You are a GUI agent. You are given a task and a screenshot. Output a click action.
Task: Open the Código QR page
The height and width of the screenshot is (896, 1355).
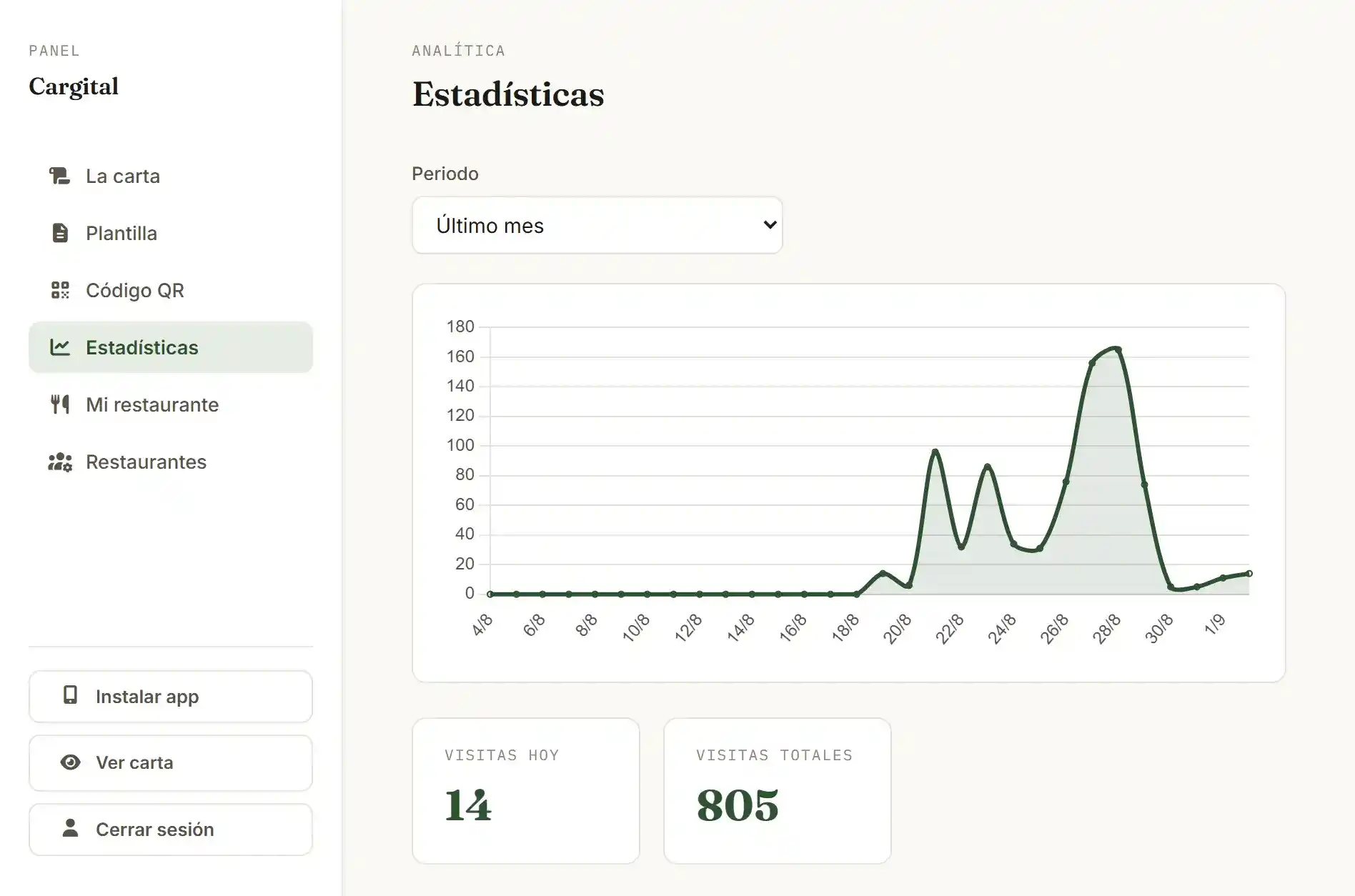[171, 290]
